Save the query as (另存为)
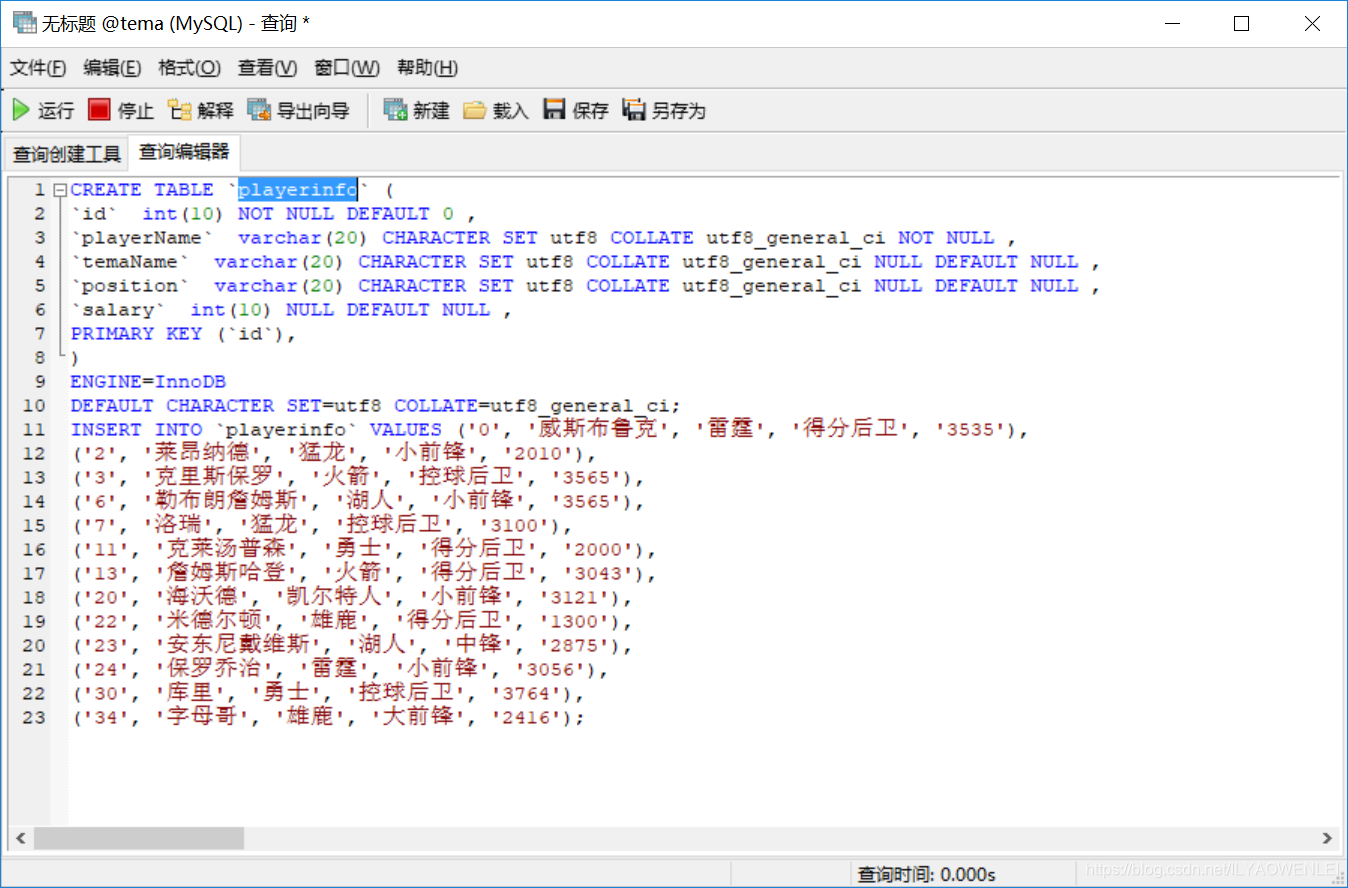The height and width of the screenshot is (888, 1348). [x=664, y=110]
